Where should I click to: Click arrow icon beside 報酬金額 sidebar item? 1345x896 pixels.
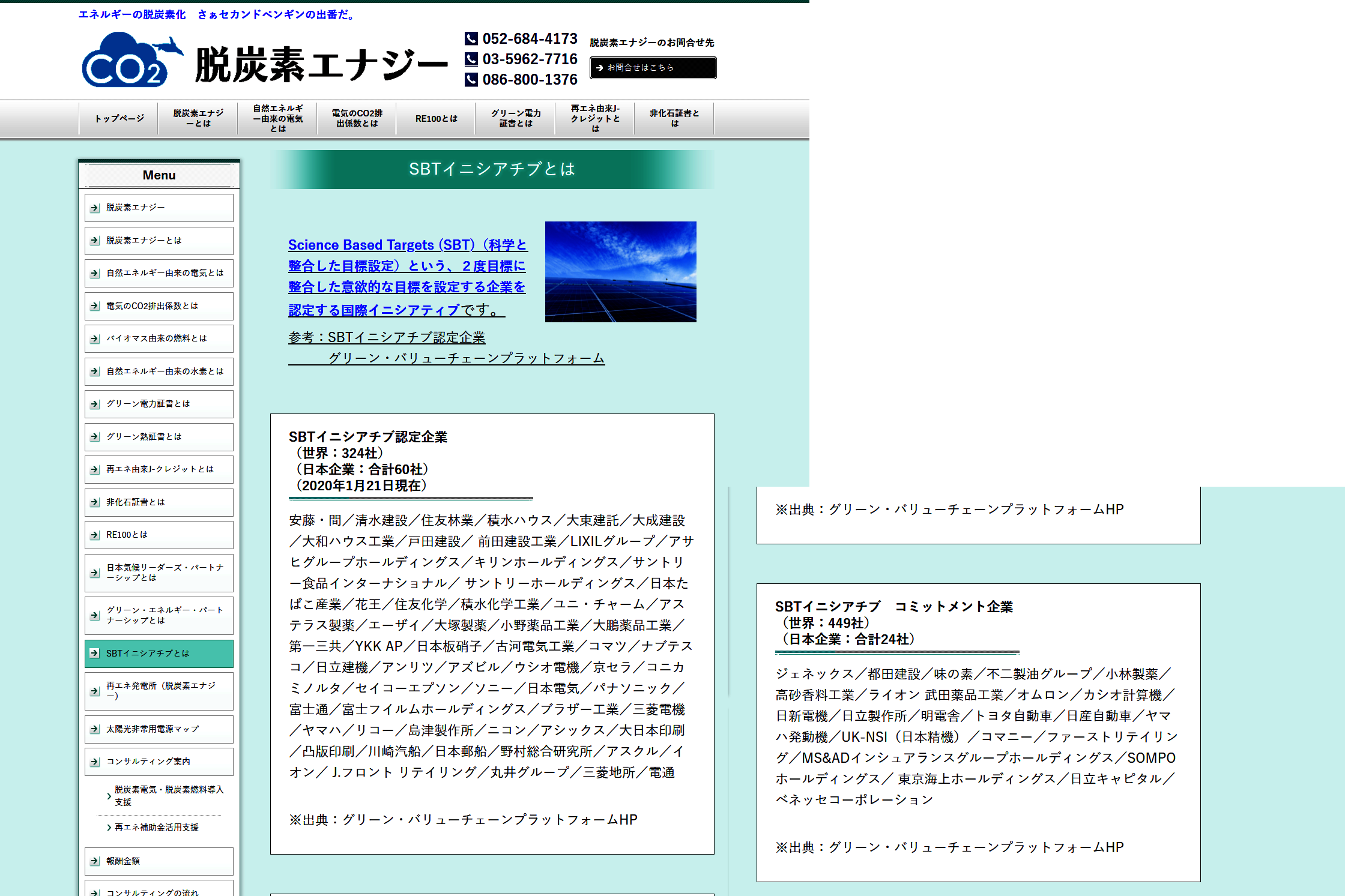point(95,862)
